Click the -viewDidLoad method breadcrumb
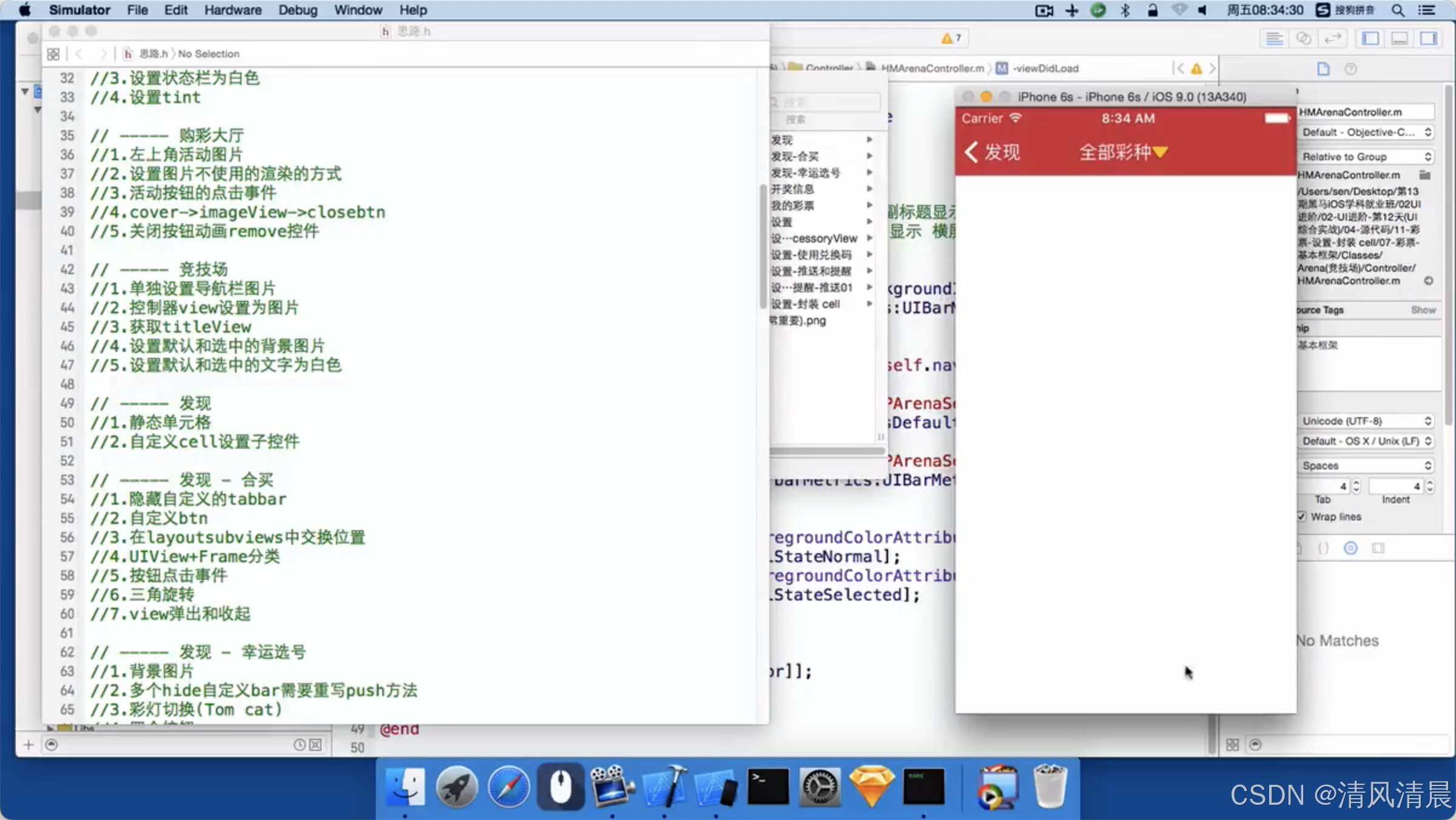This screenshot has height=820, width=1456. [1038, 69]
